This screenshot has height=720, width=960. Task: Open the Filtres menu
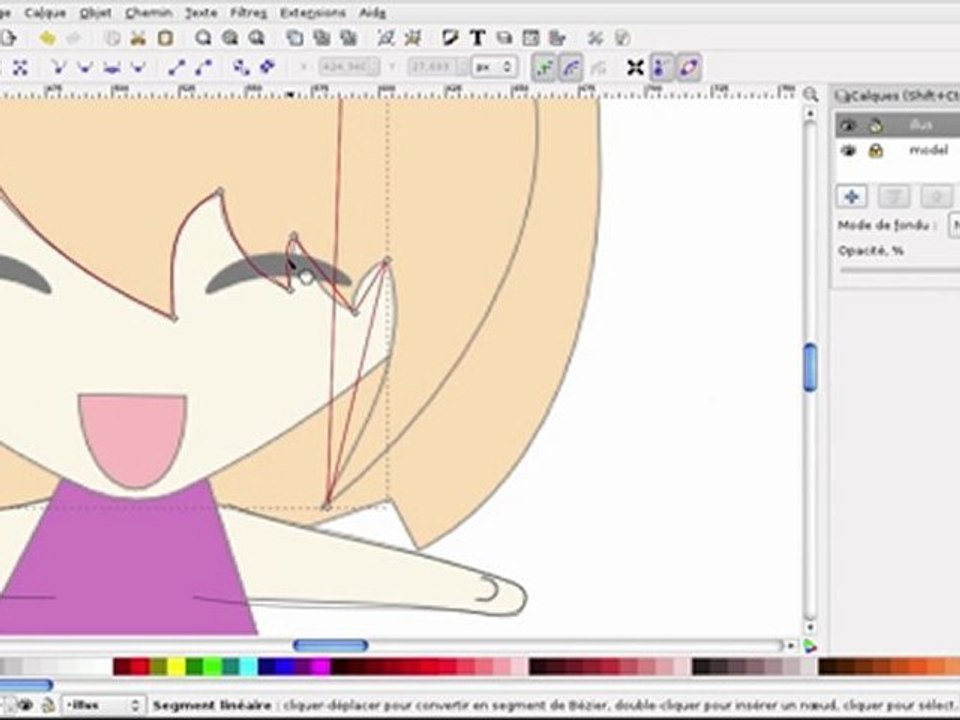tap(249, 12)
